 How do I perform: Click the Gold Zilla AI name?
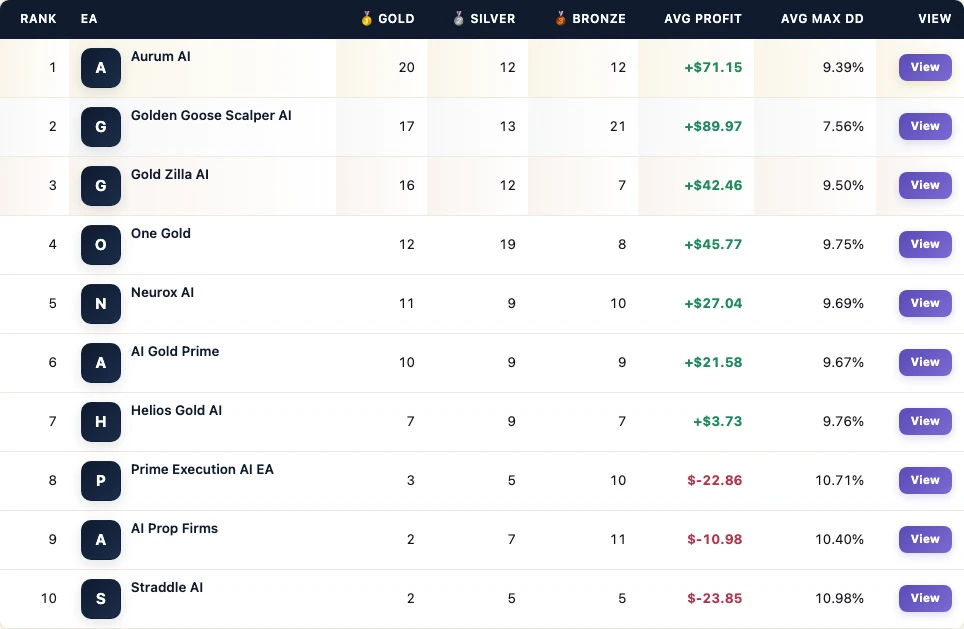[x=170, y=175]
